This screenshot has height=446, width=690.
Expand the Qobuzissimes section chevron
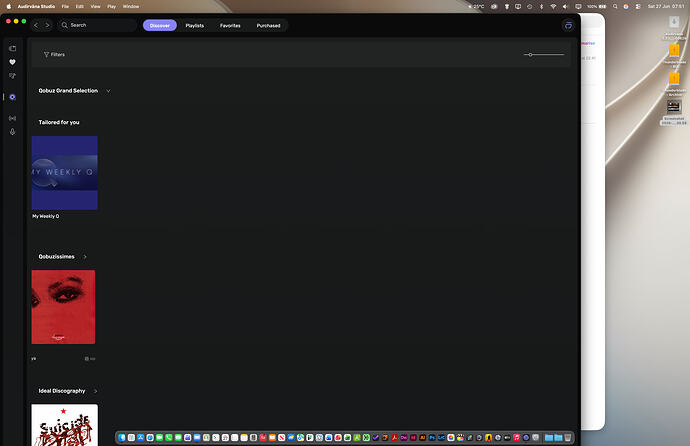(x=85, y=257)
